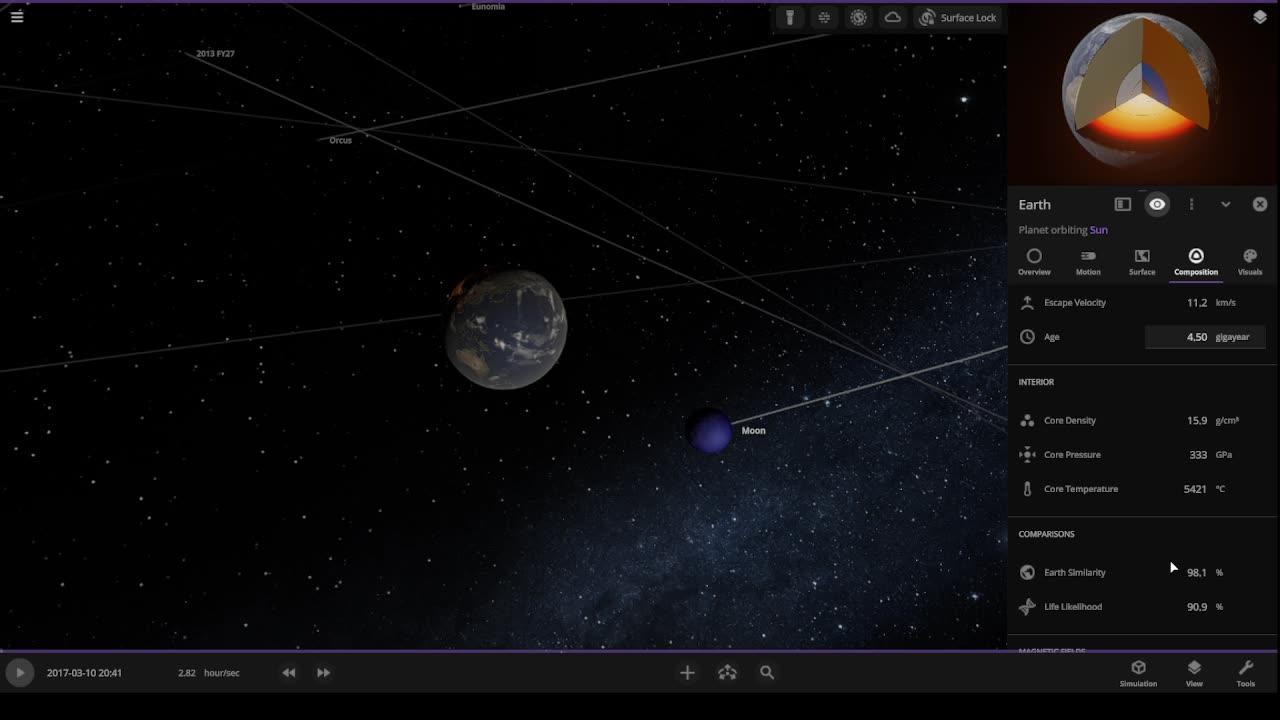Click the INTERIOR section header
Screen dimensions: 1280x720
point(1036,382)
